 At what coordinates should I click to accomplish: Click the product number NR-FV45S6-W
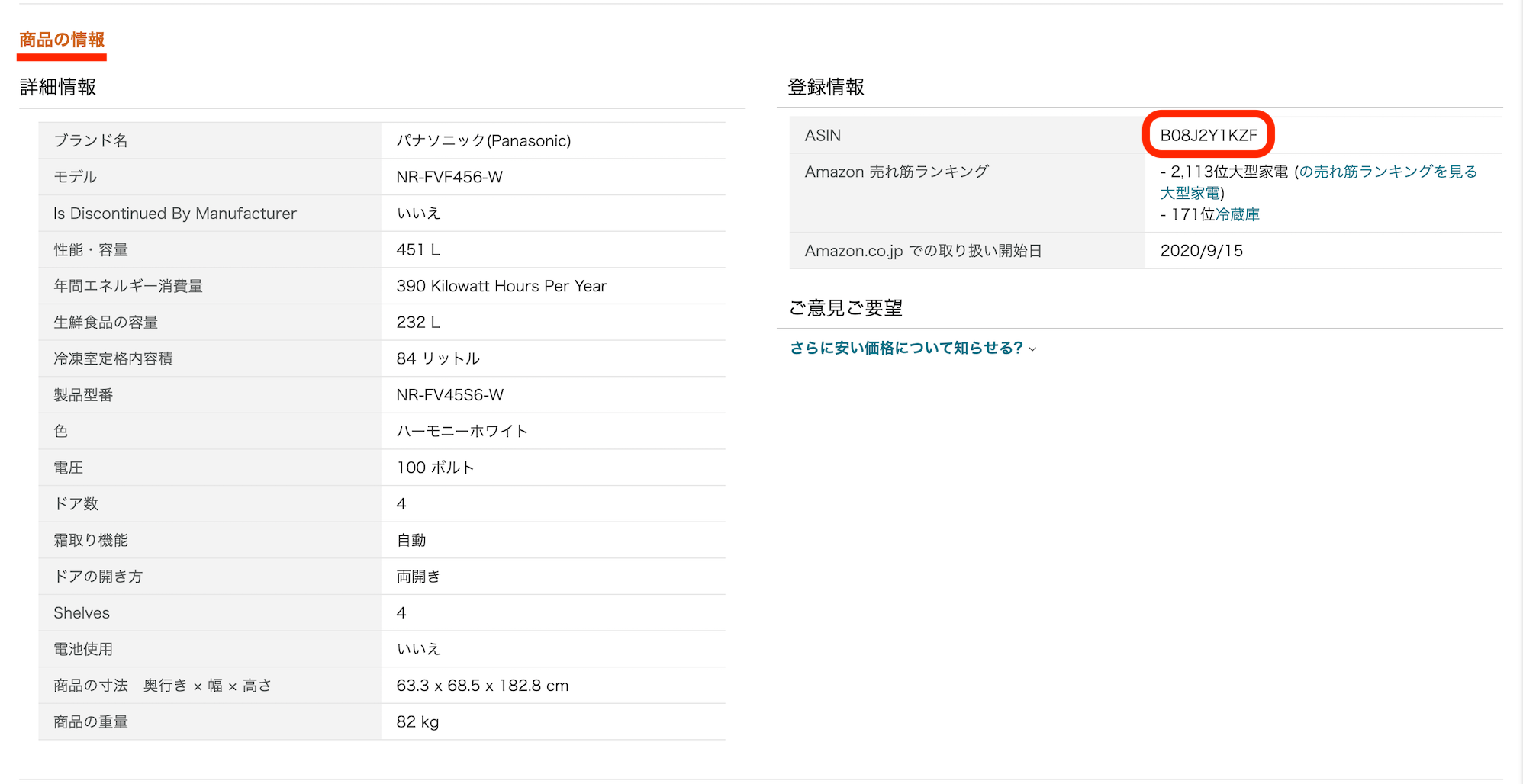(x=449, y=395)
